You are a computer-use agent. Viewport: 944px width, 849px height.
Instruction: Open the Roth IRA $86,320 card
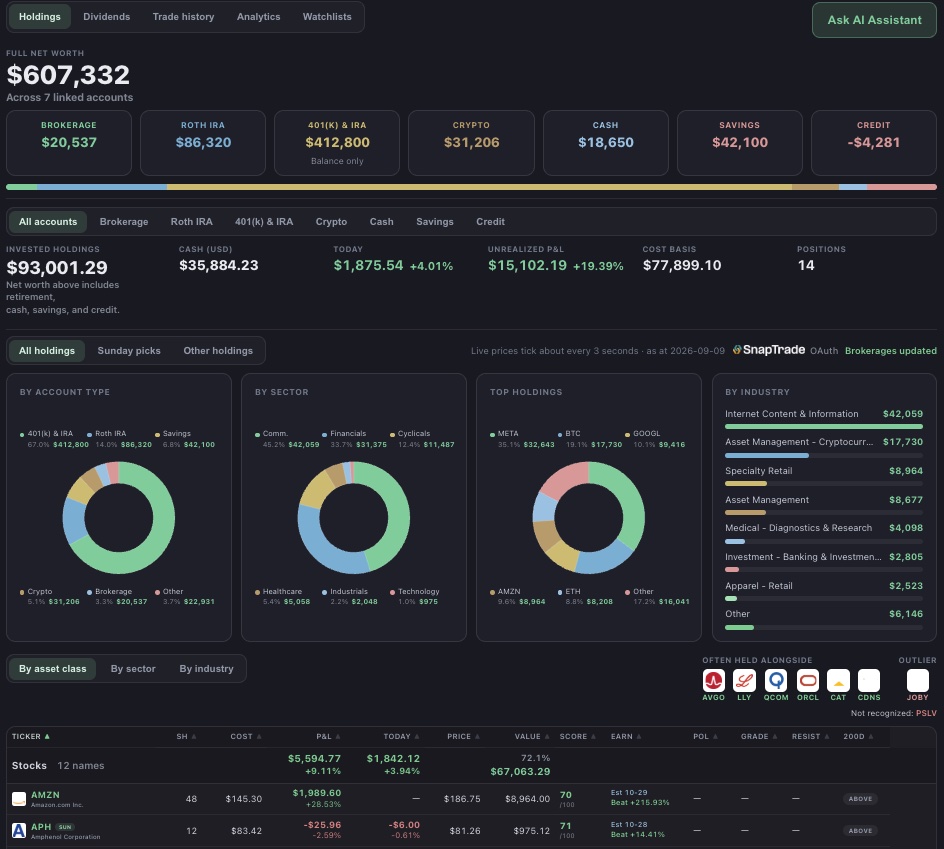pyautogui.click(x=203, y=143)
